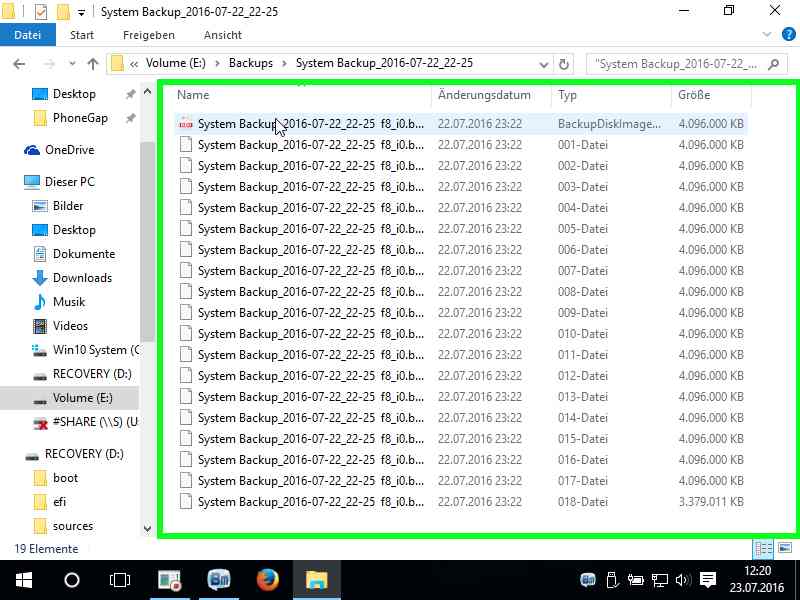Open PhoneGap pinned folder
Screen dimensions: 800x600
pyautogui.click(x=70, y=118)
